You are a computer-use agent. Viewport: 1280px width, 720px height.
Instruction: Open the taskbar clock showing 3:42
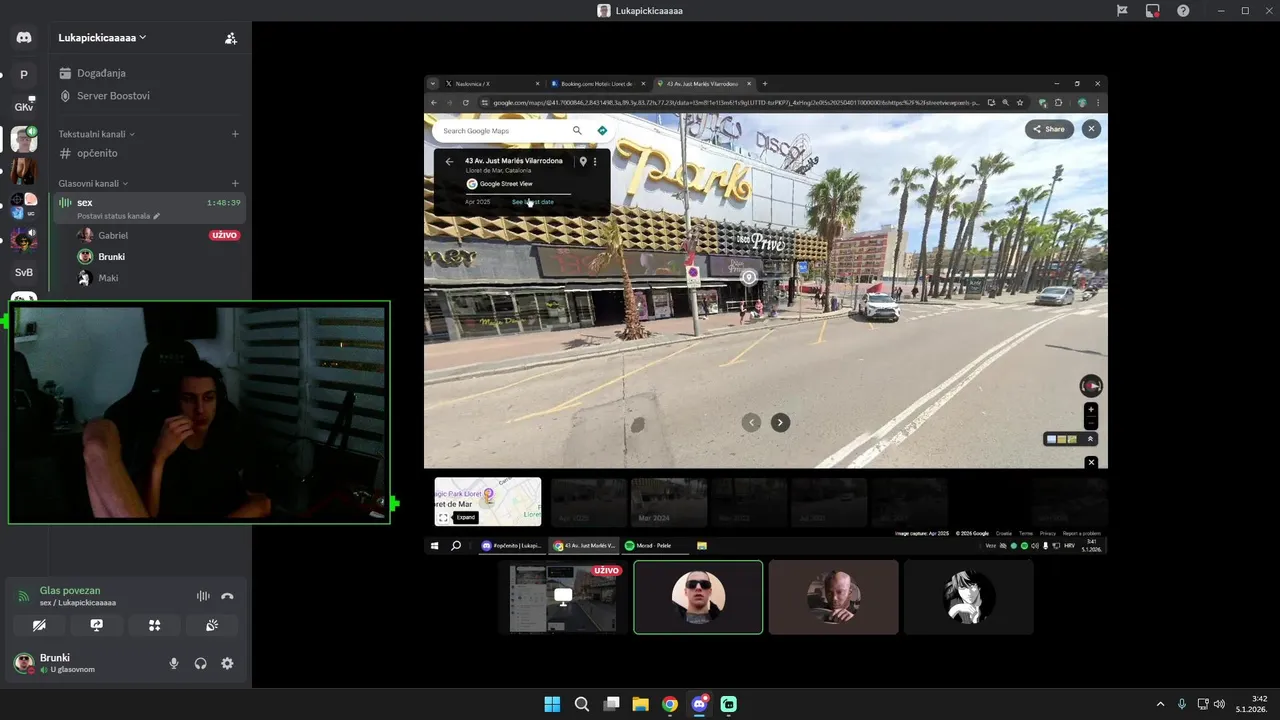click(x=1253, y=704)
